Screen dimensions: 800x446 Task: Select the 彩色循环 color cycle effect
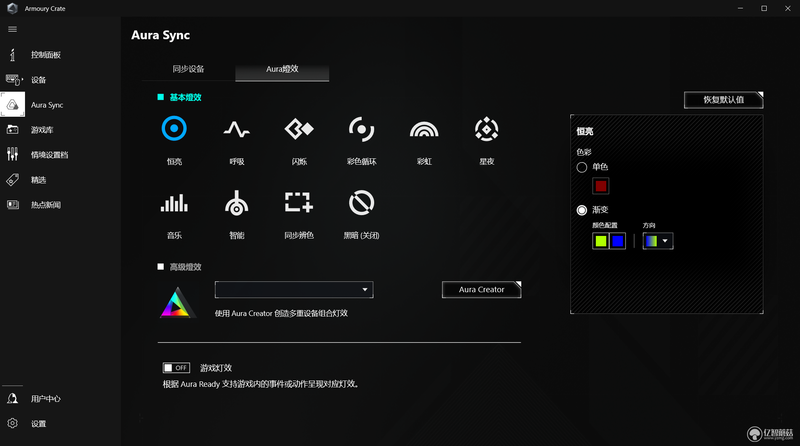pos(362,129)
